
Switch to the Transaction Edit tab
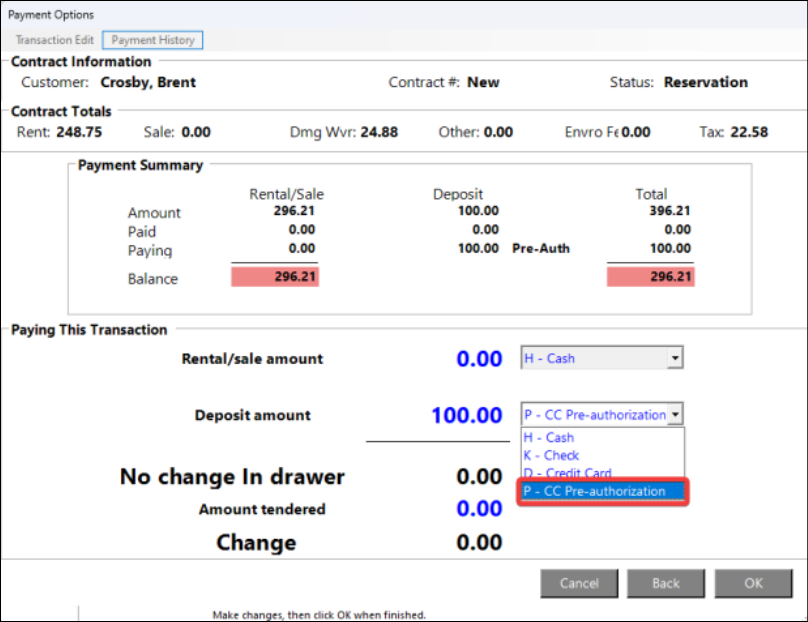[x=55, y=40]
